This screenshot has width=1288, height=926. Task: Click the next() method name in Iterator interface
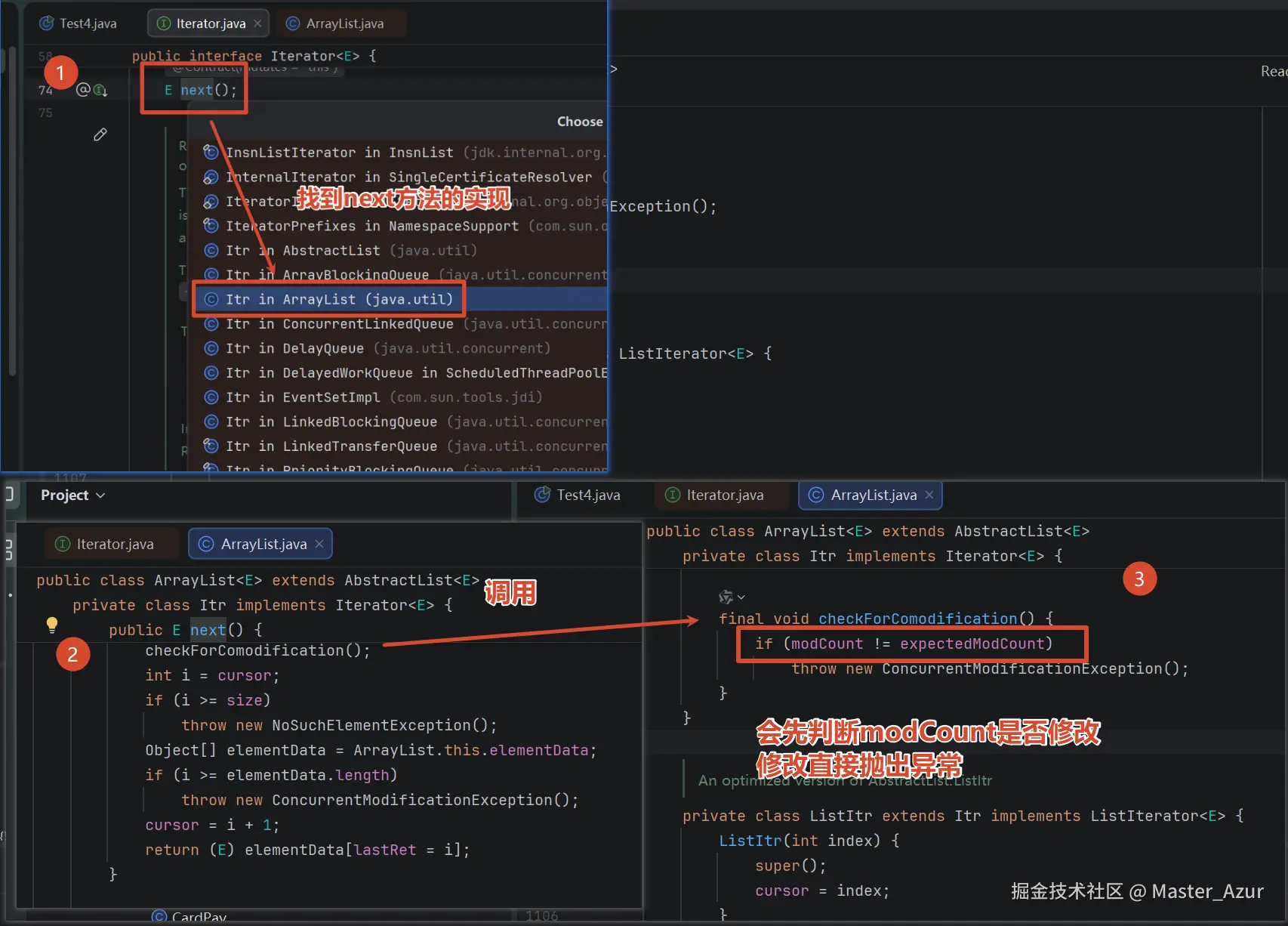click(196, 90)
